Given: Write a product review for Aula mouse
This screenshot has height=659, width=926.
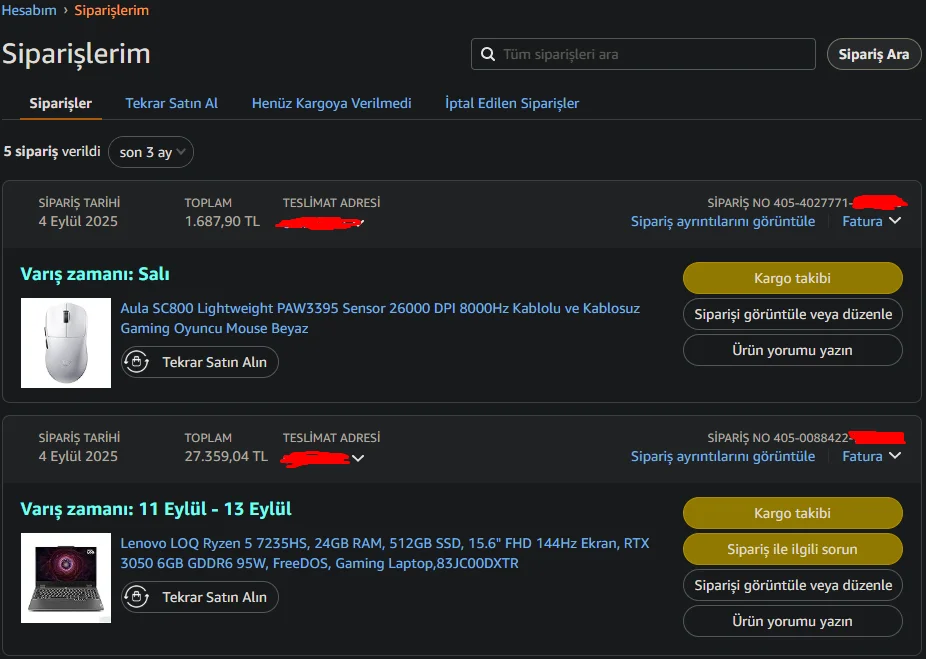Looking at the screenshot, I should pos(792,350).
